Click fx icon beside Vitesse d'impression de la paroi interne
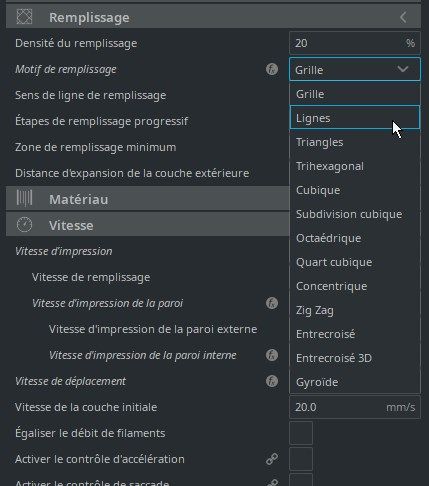429x486 pixels. point(272,355)
